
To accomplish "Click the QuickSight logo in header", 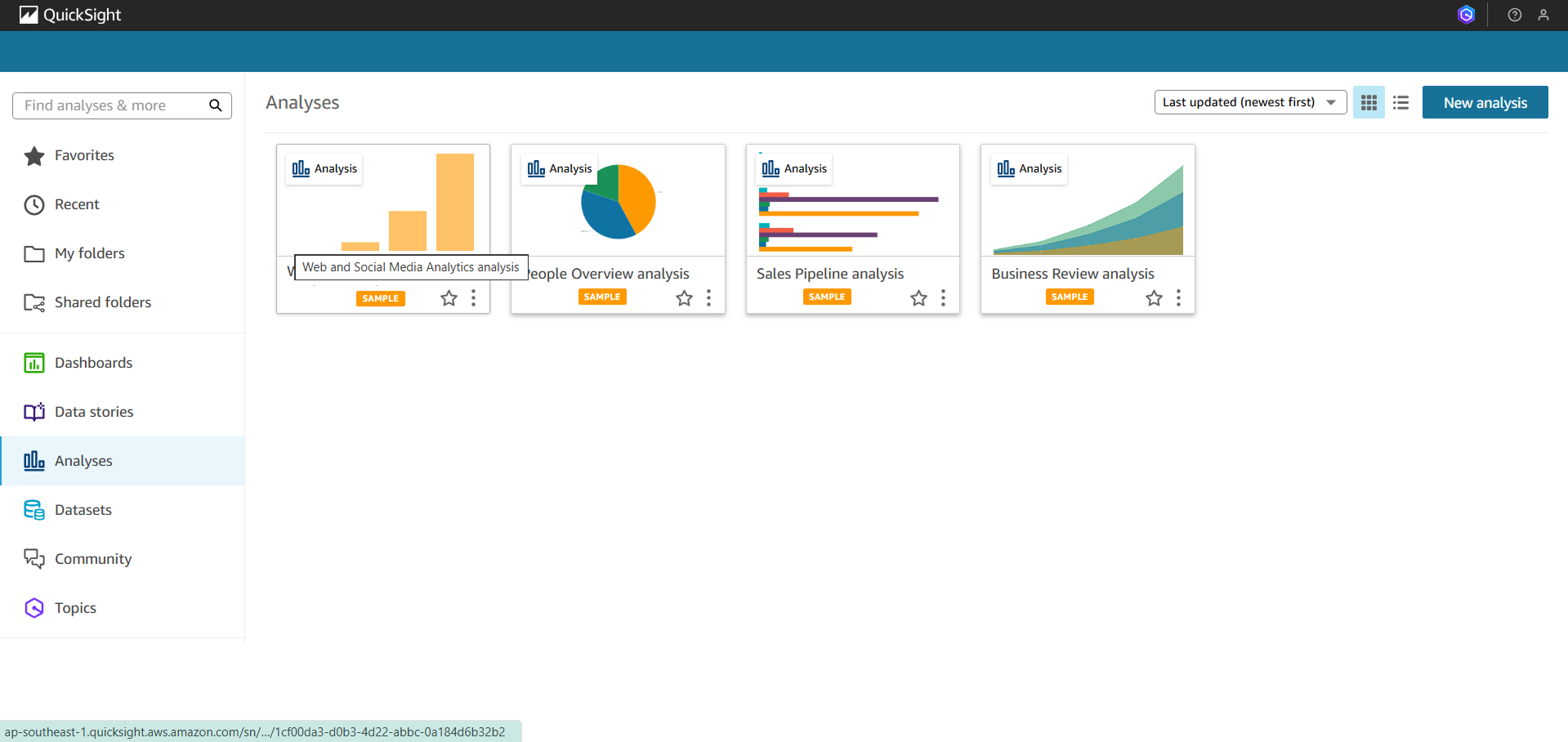I will tap(70, 15).
